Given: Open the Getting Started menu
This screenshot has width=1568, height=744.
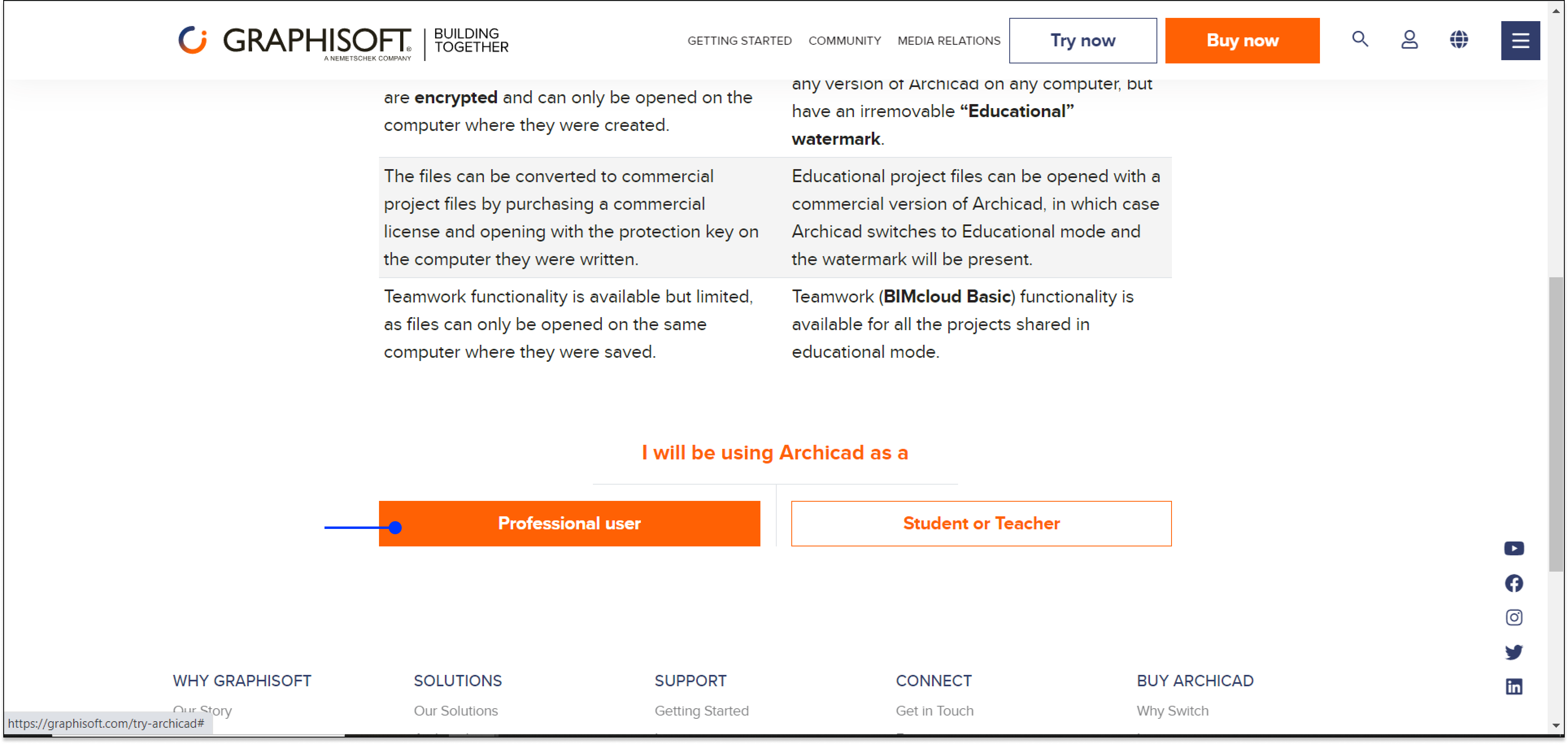Looking at the screenshot, I should pyautogui.click(x=739, y=41).
